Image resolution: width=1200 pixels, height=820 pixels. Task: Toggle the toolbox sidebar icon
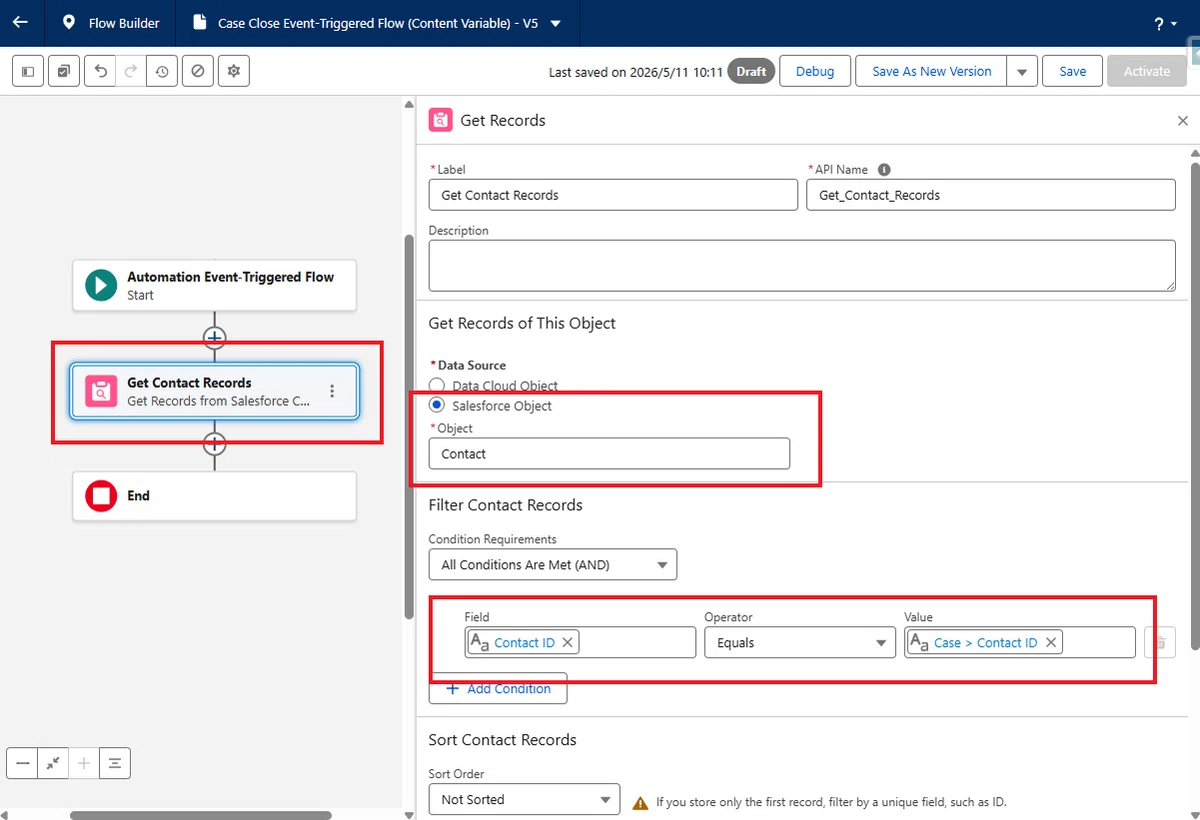pyautogui.click(x=28, y=71)
